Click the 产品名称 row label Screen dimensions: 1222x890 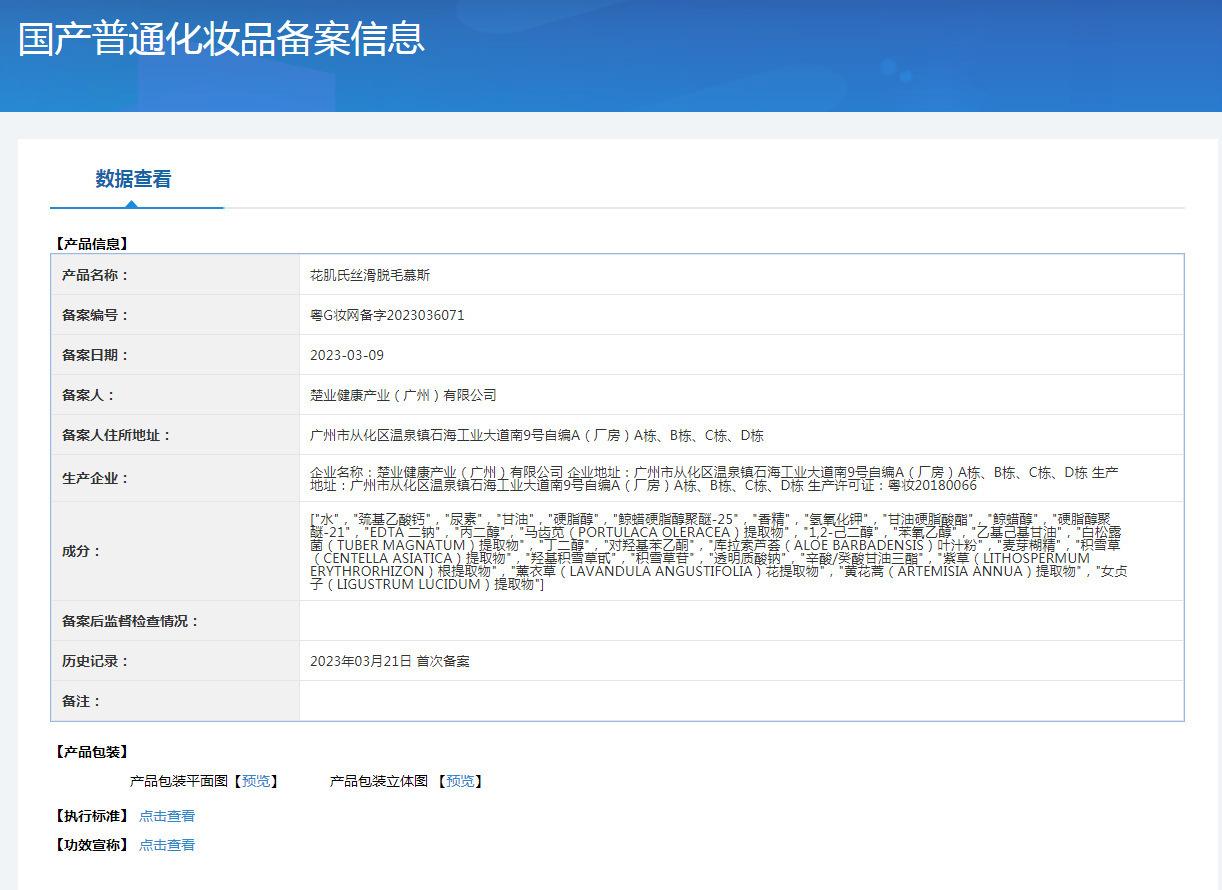pos(95,275)
